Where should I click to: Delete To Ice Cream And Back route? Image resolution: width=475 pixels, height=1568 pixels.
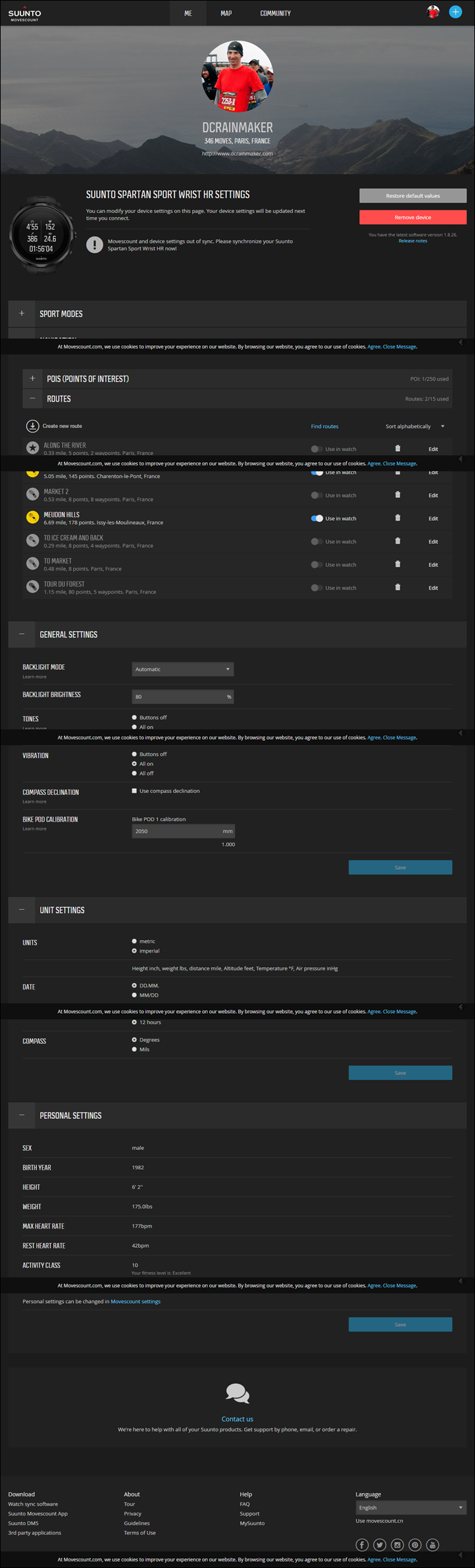click(397, 541)
